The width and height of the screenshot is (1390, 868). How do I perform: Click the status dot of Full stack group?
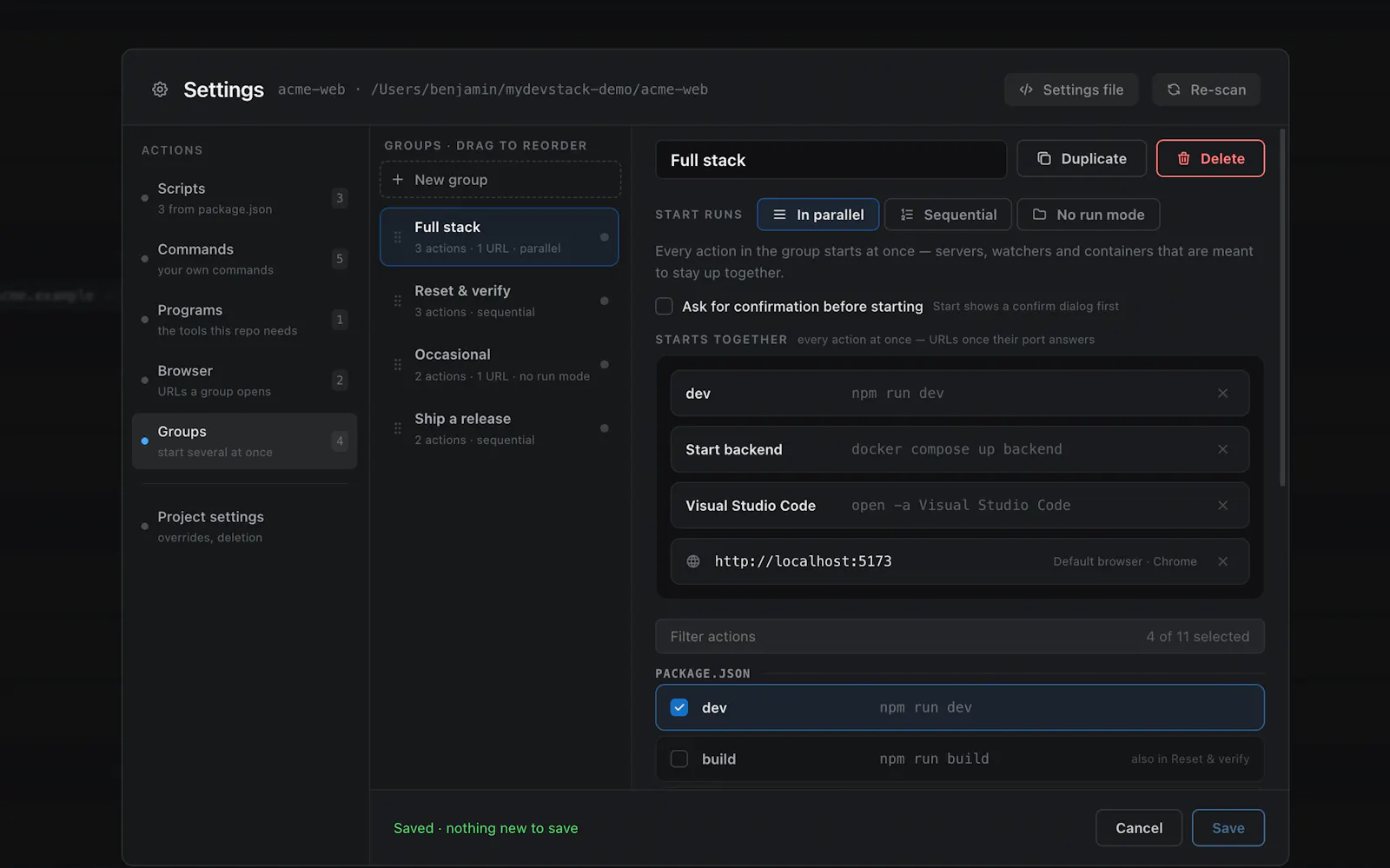point(605,237)
